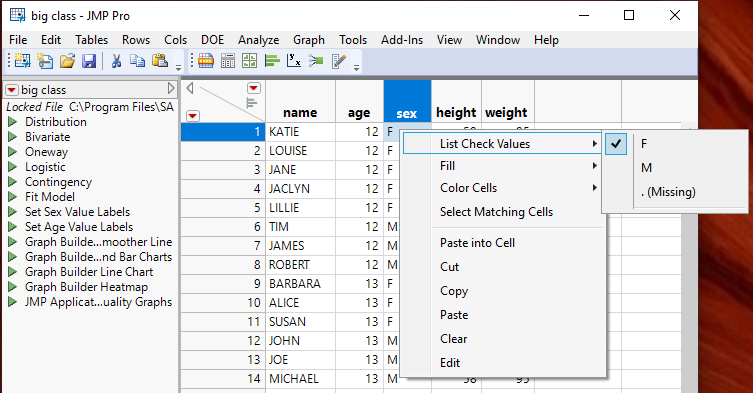Click the Copy toolbar icon
Screen dimensions: 753x393
(x=137, y=61)
